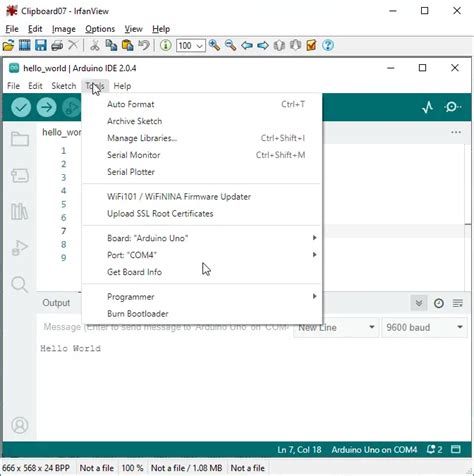Open the IrfanView Image menu
The image size is (474, 476).
coord(64,29)
